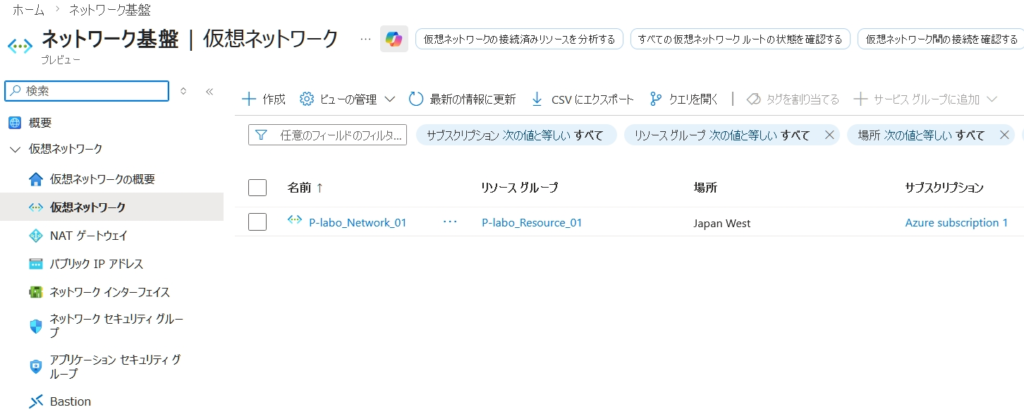
Task: Open the クエリを開く query icon
Action: 656,99
